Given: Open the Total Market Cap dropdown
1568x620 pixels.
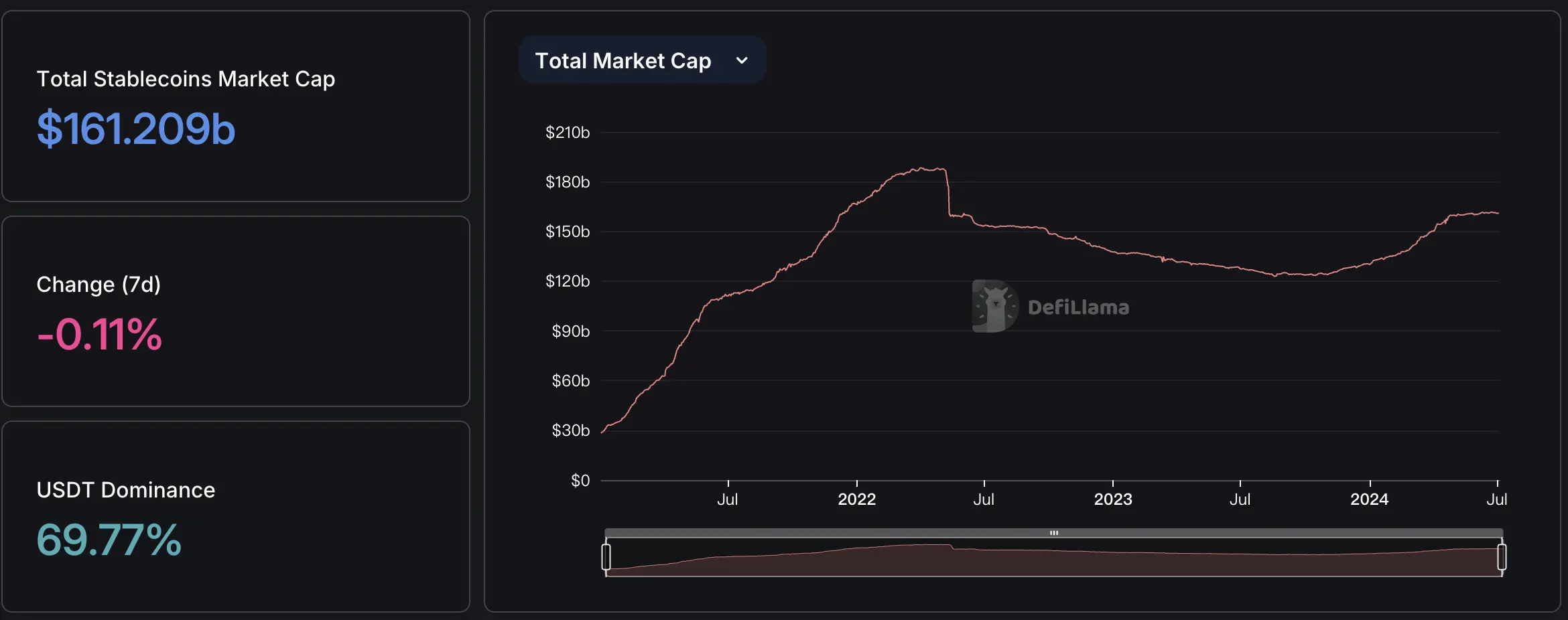Looking at the screenshot, I should point(642,60).
